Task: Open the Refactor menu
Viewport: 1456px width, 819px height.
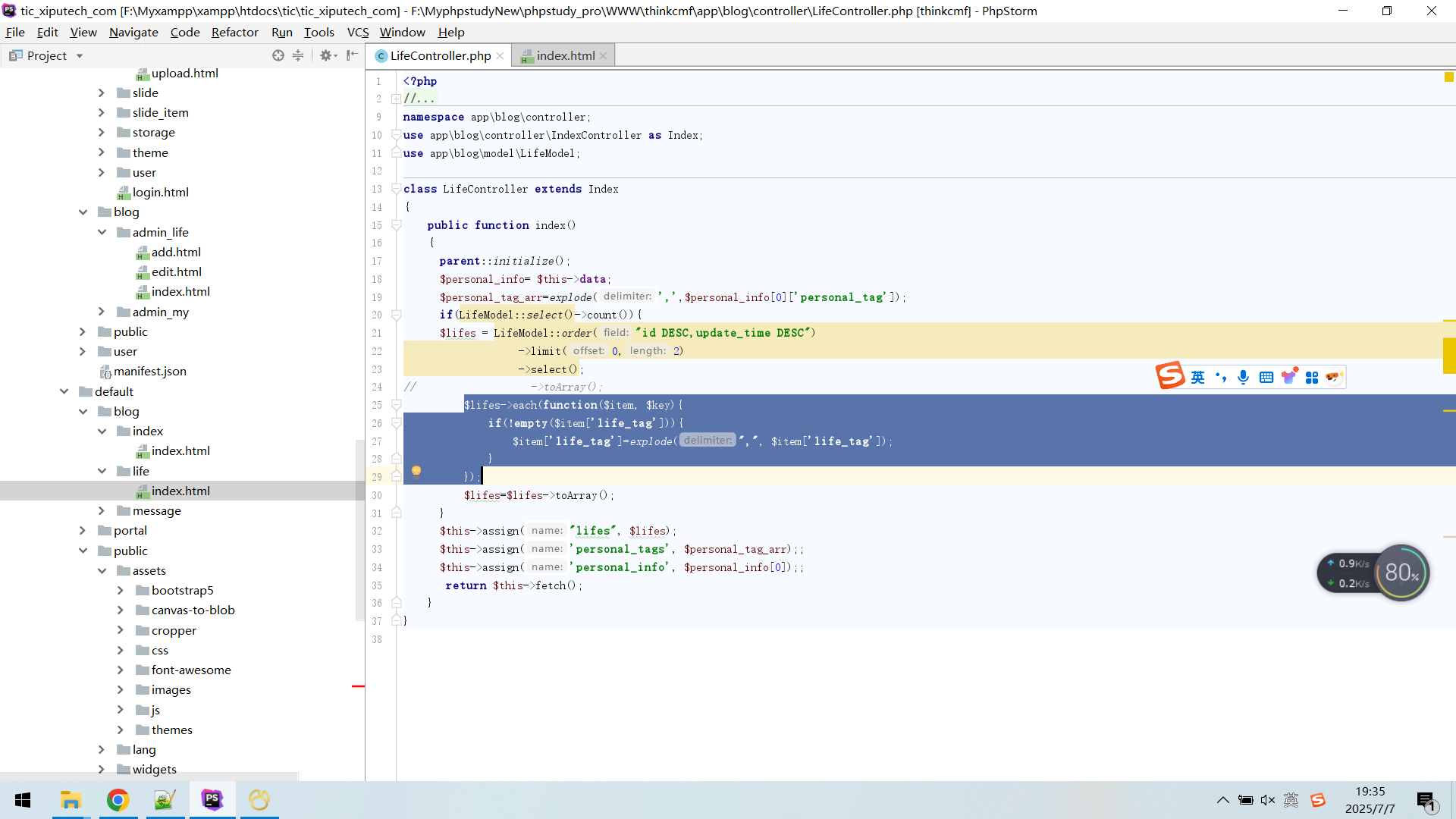Action: coord(234,32)
